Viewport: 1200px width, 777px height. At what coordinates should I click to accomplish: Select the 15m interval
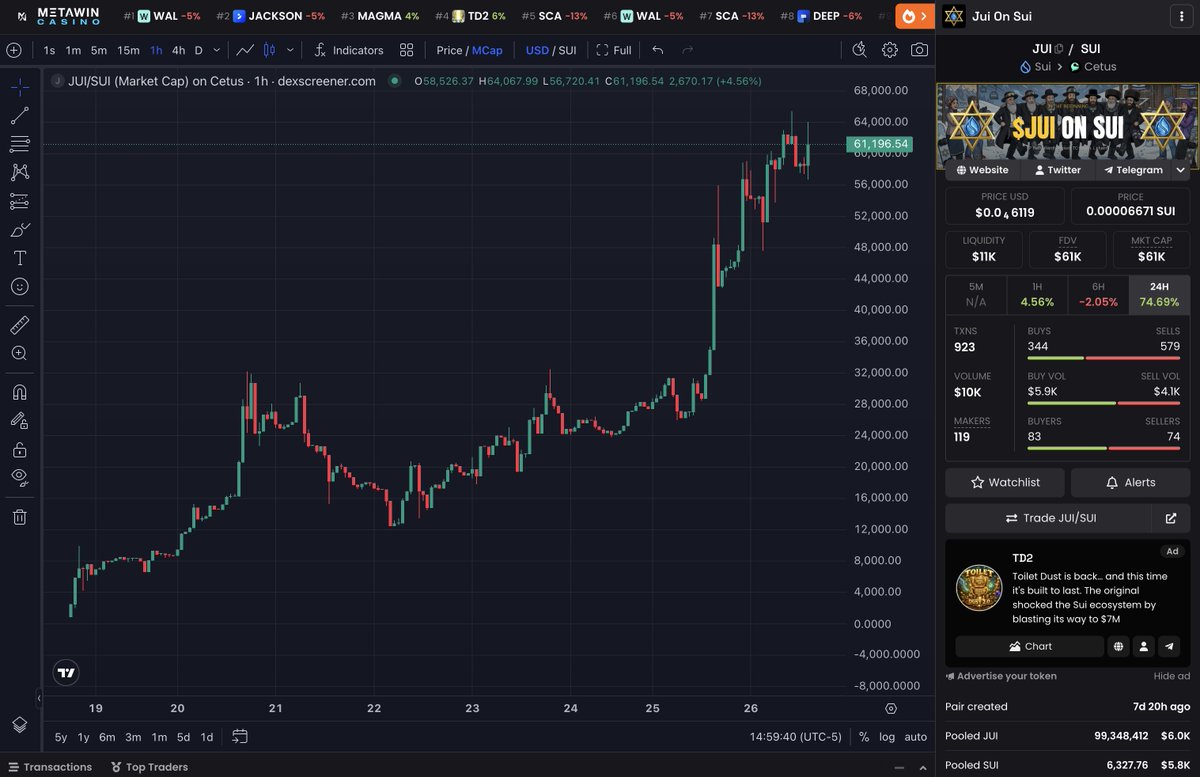(x=128, y=50)
